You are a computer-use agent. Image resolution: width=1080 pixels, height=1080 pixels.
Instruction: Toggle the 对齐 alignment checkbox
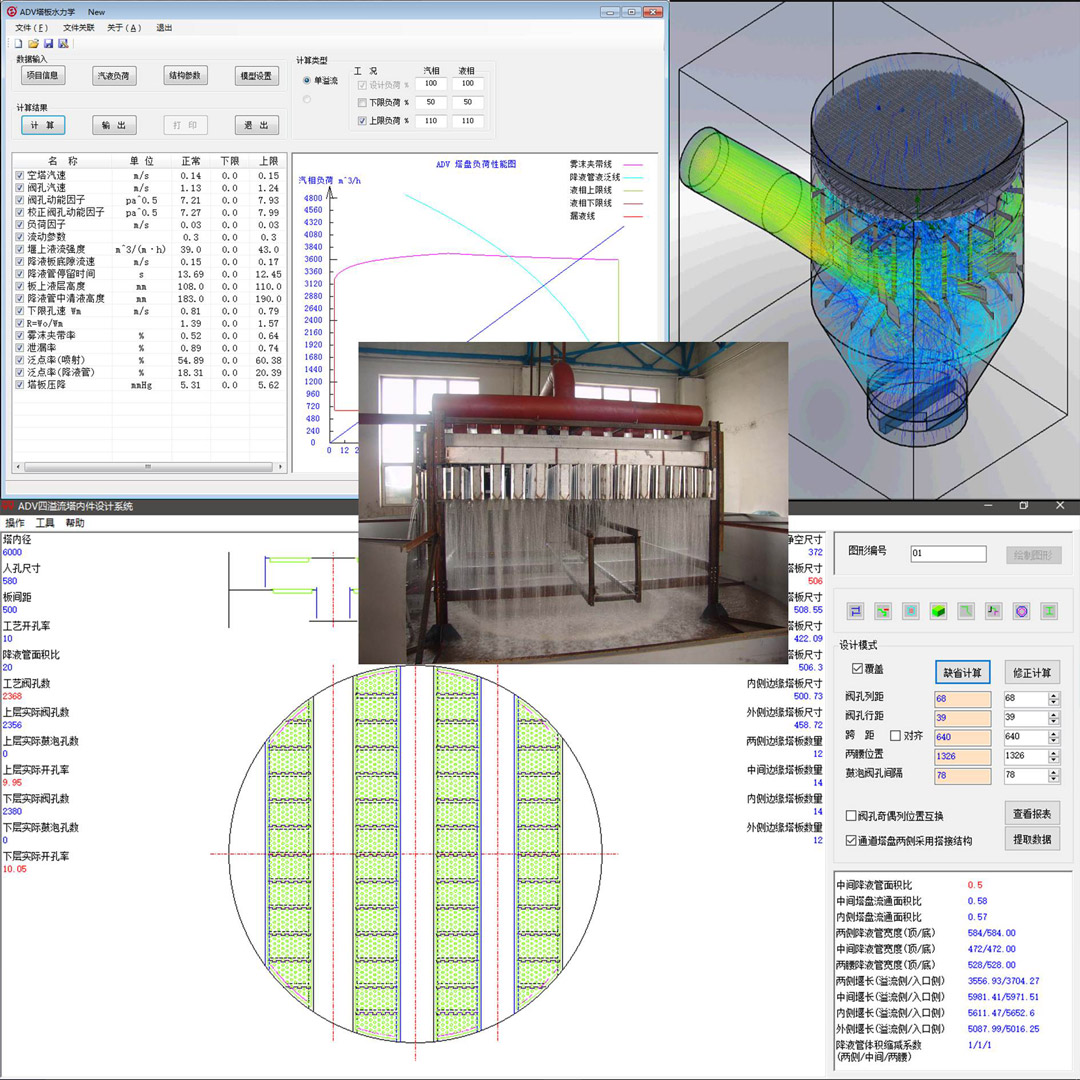896,736
